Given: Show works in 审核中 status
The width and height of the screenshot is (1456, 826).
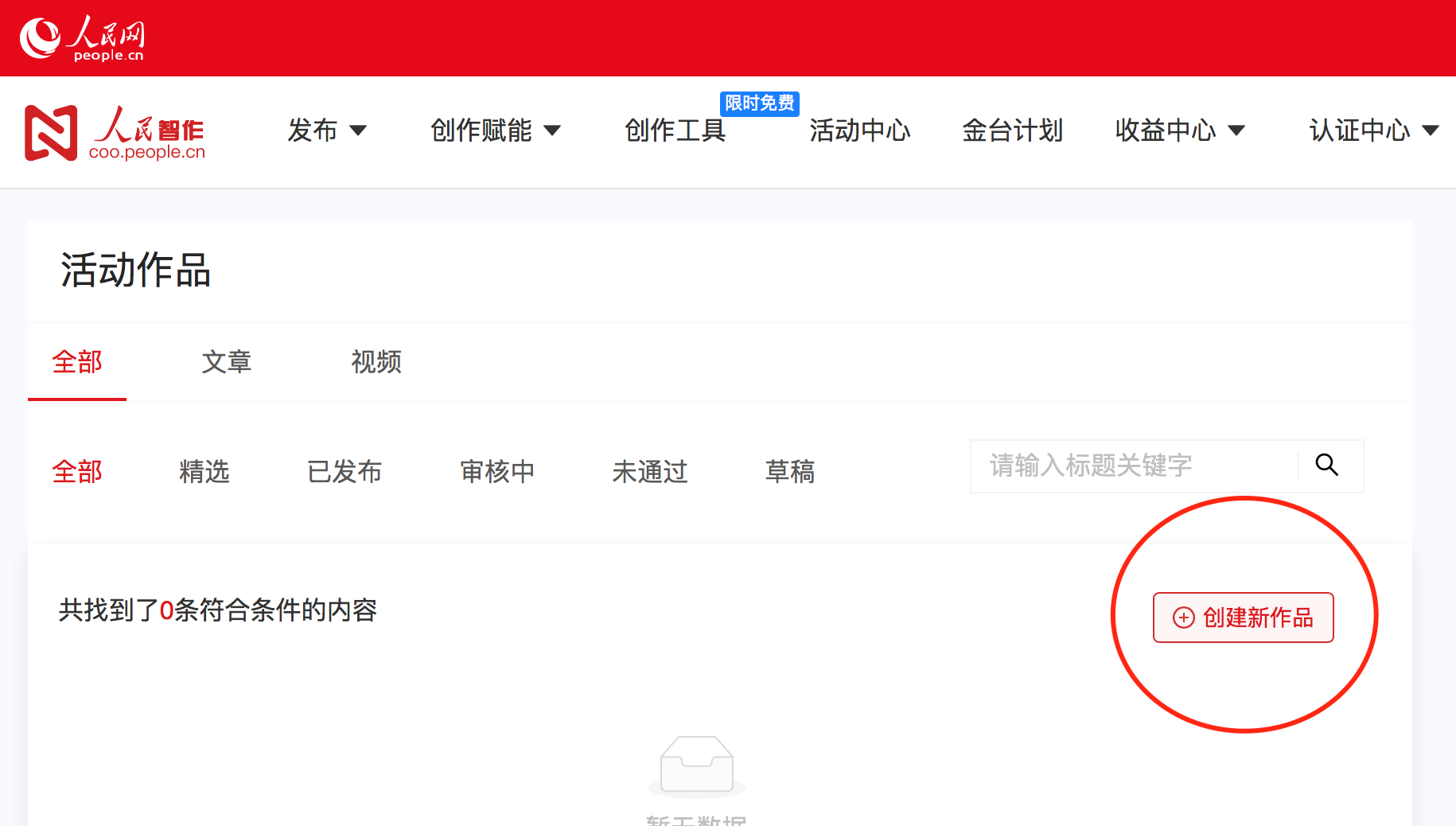Looking at the screenshot, I should point(497,472).
